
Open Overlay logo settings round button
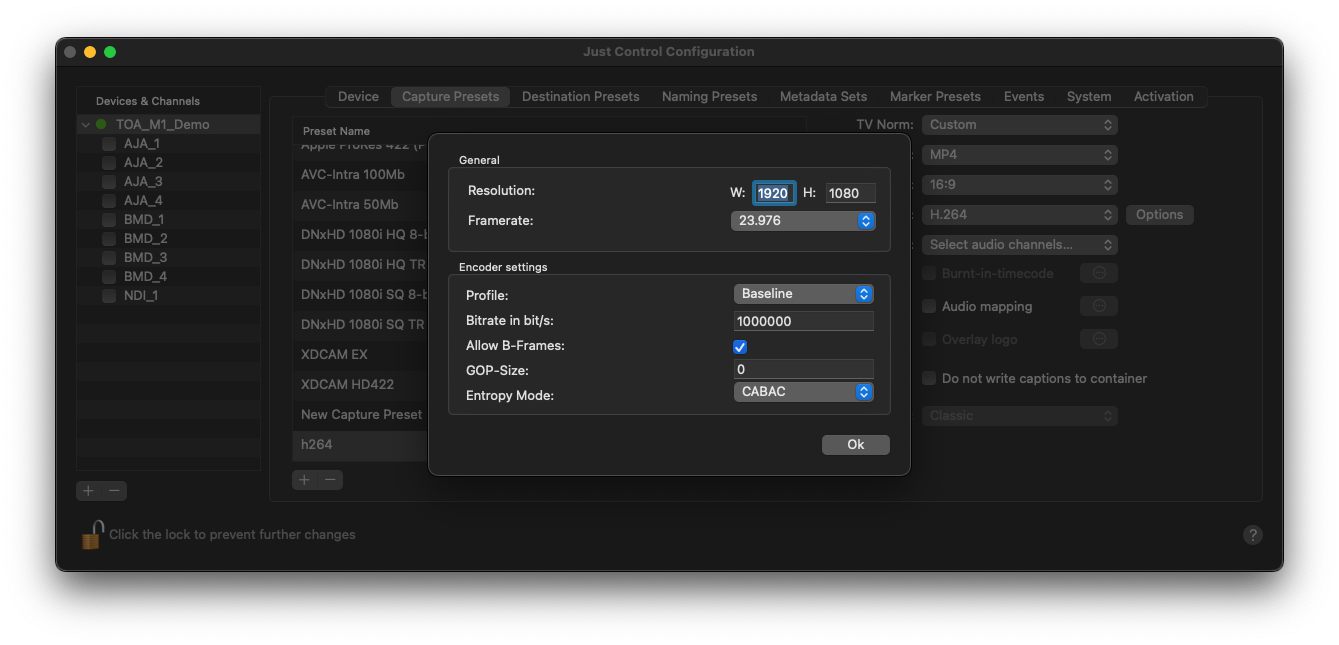[x=1099, y=339]
